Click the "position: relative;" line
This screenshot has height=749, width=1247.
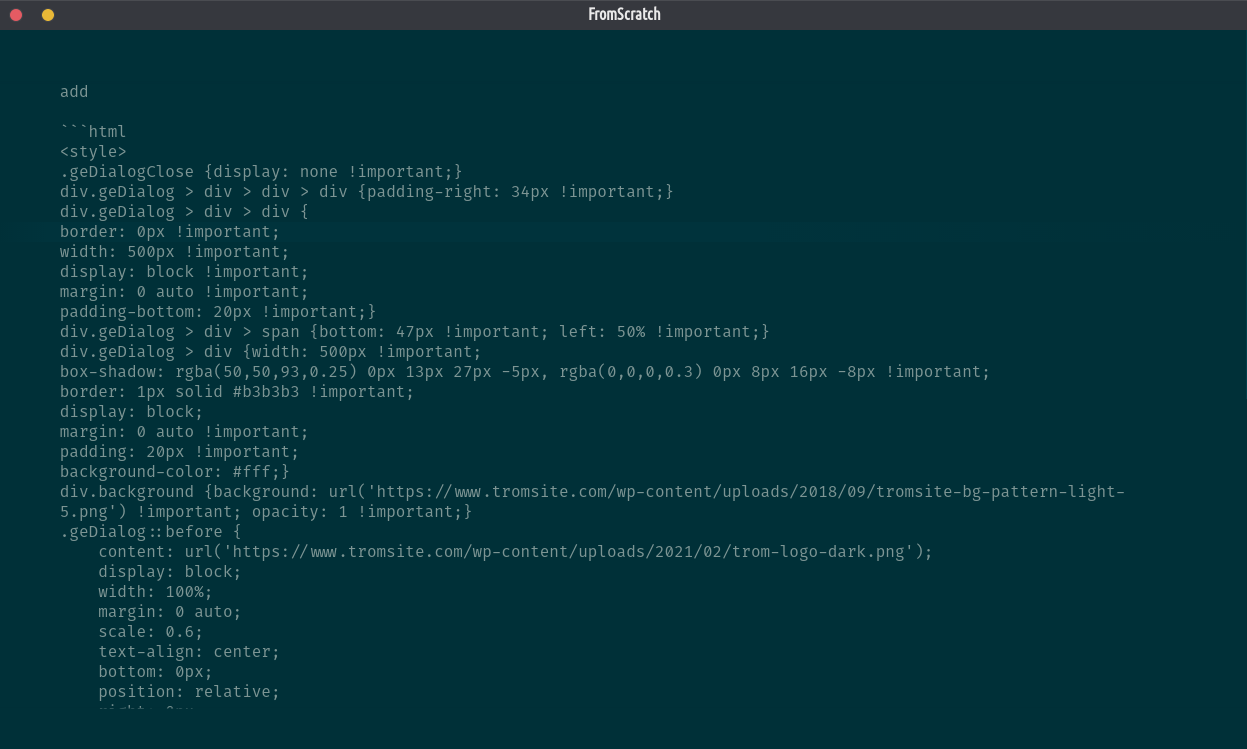click(188, 692)
